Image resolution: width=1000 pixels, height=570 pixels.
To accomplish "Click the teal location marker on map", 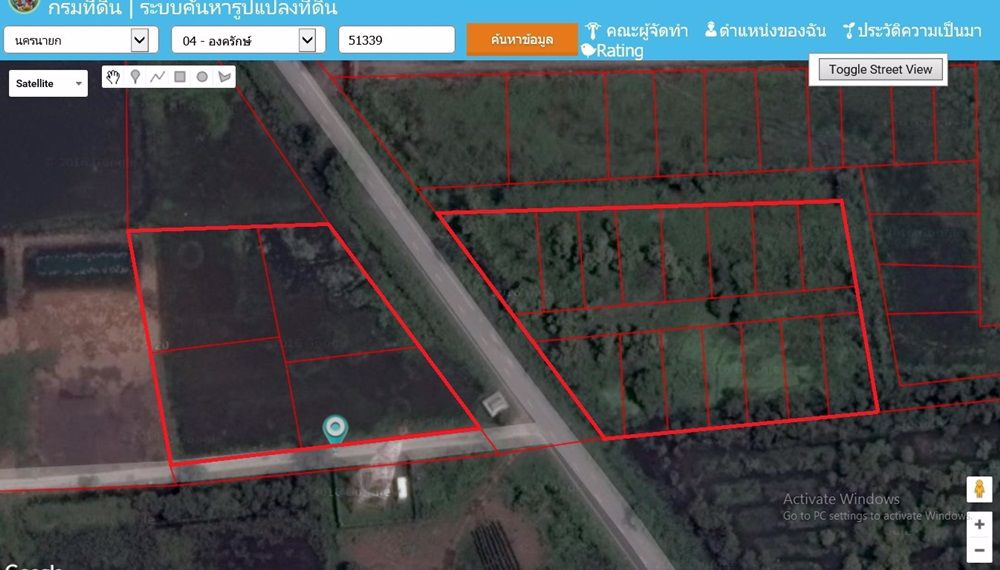I will pyautogui.click(x=336, y=428).
